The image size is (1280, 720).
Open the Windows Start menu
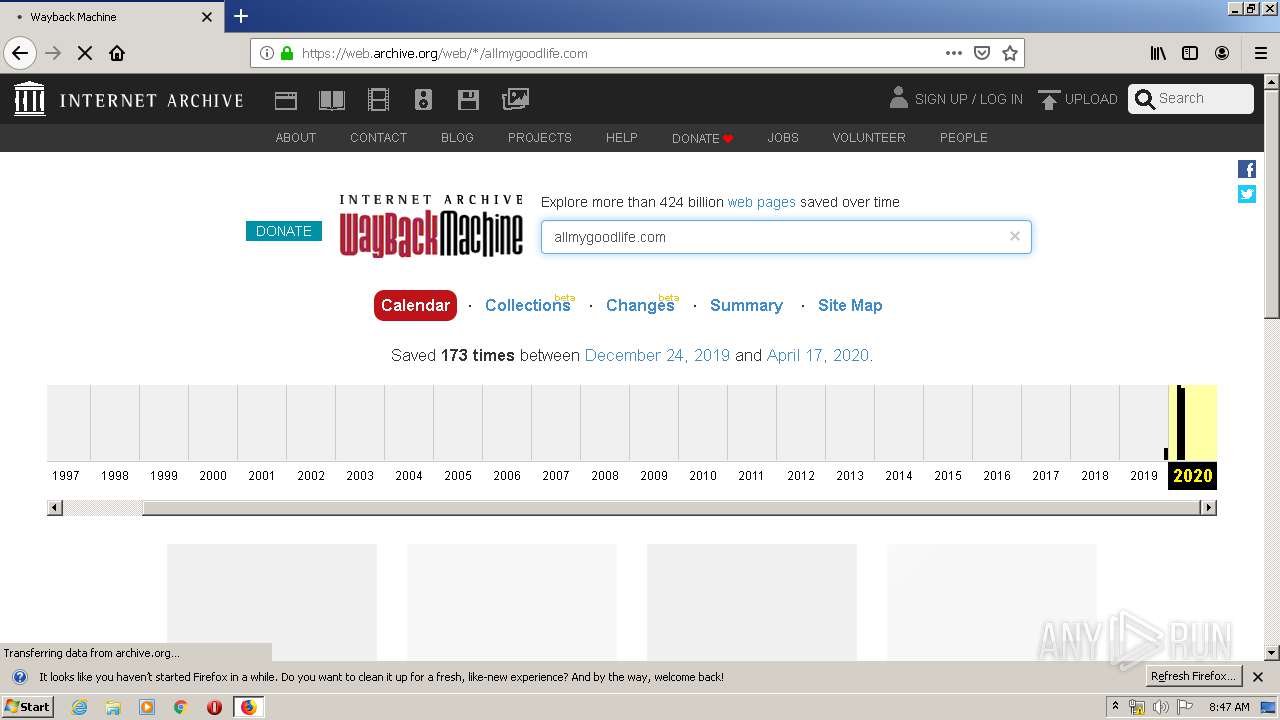click(29, 707)
